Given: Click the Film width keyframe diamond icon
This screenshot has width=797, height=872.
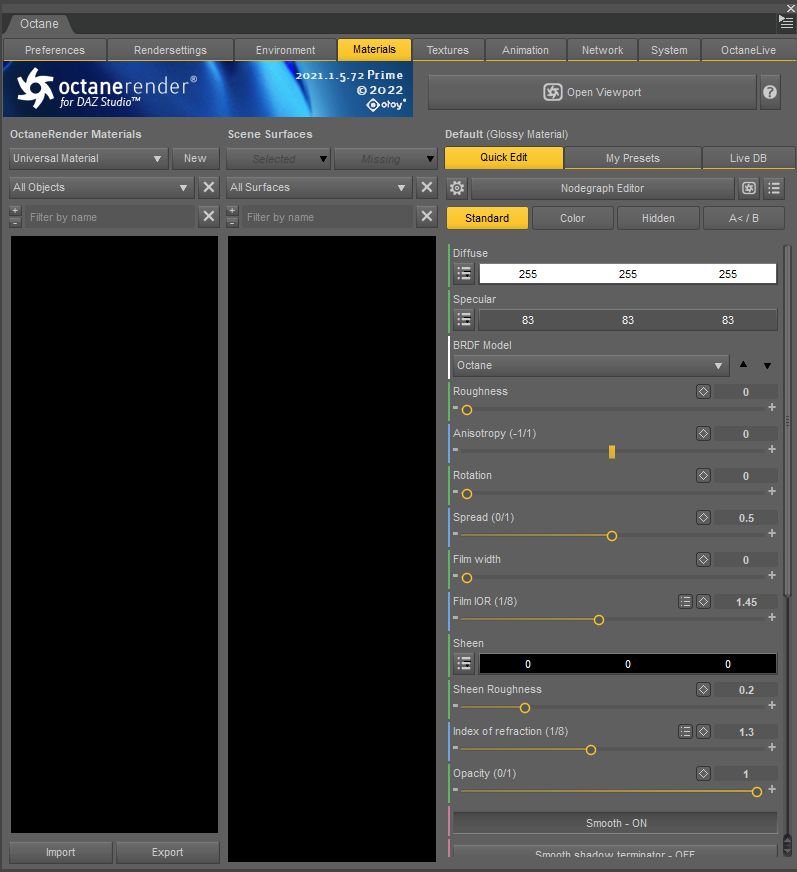Looking at the screenshot, I should [x=703, y=559].
